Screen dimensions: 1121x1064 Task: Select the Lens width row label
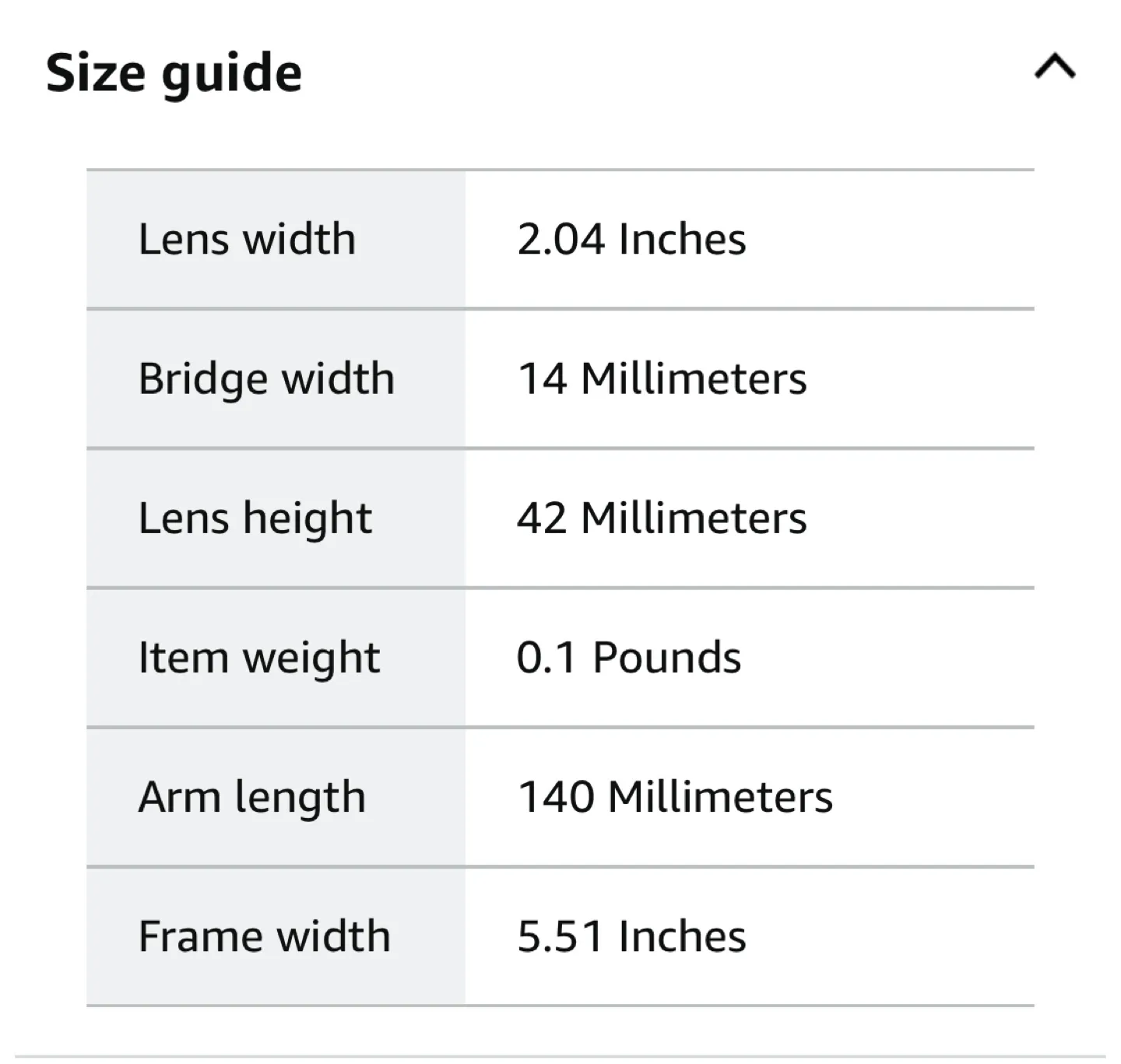247,239
